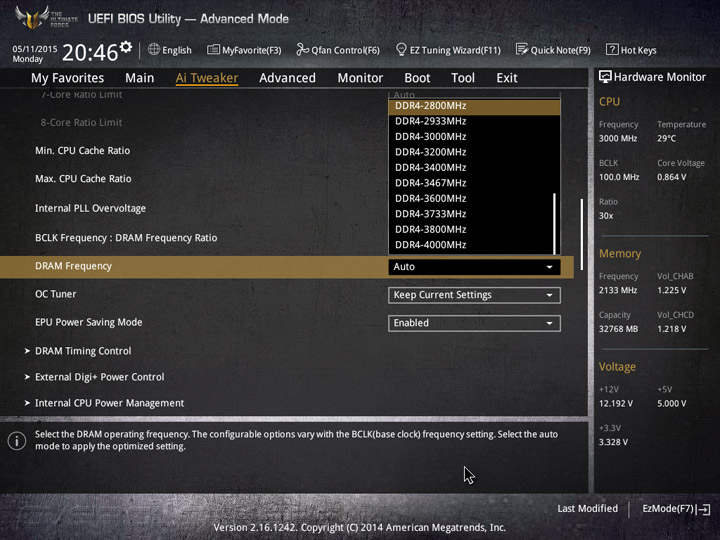Click the Qfan Control fan icon
The image size is (720, 540).
(302, 50)
